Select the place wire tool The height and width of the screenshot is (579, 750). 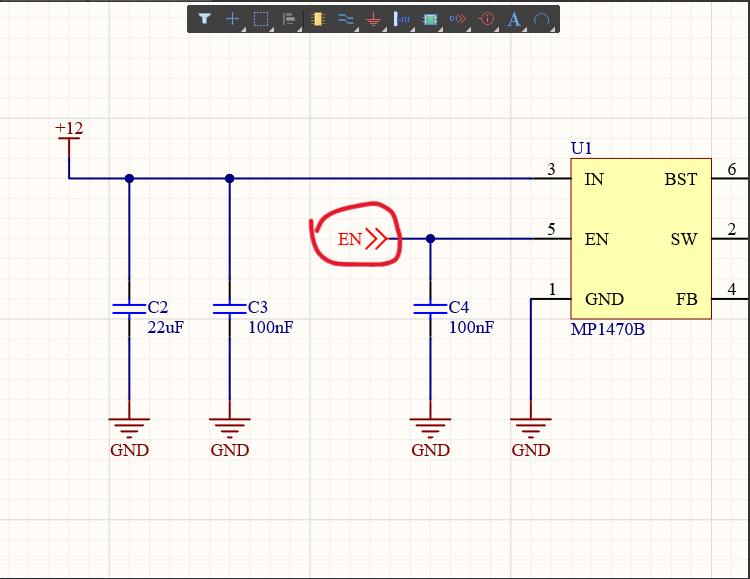click(345, 19)
